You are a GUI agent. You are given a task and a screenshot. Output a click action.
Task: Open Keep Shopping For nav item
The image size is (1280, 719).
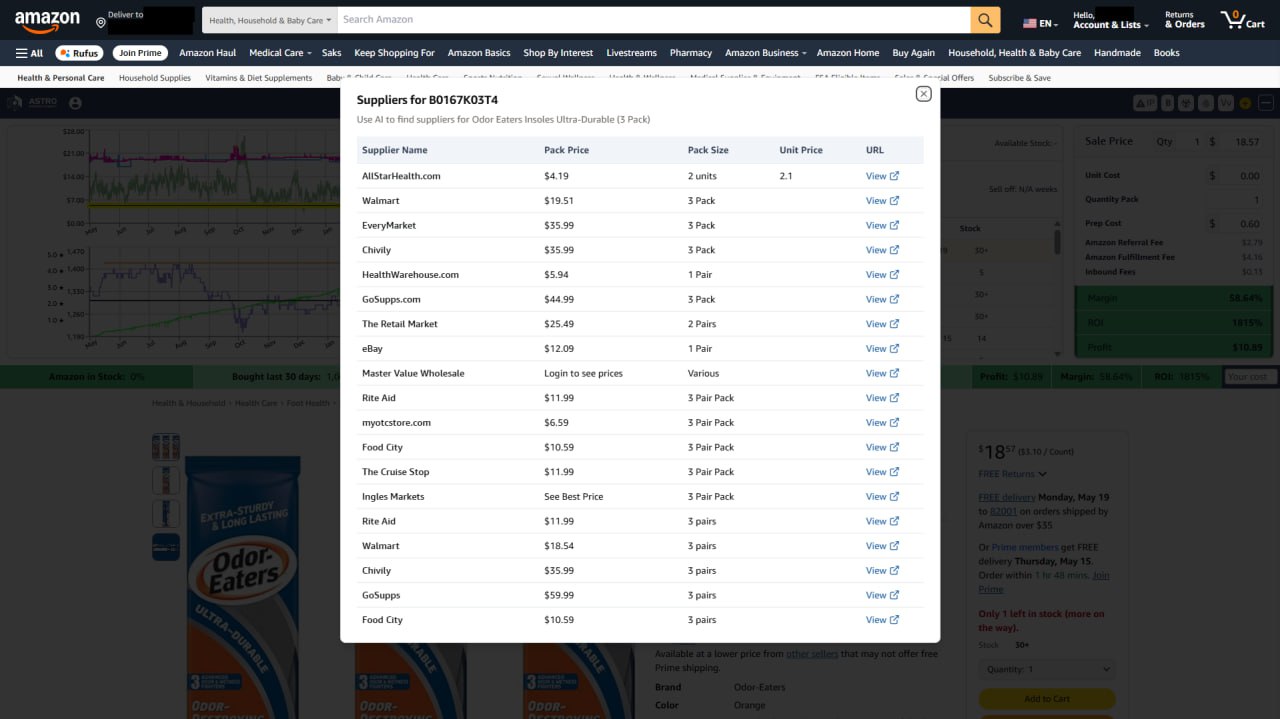(394, 53)
